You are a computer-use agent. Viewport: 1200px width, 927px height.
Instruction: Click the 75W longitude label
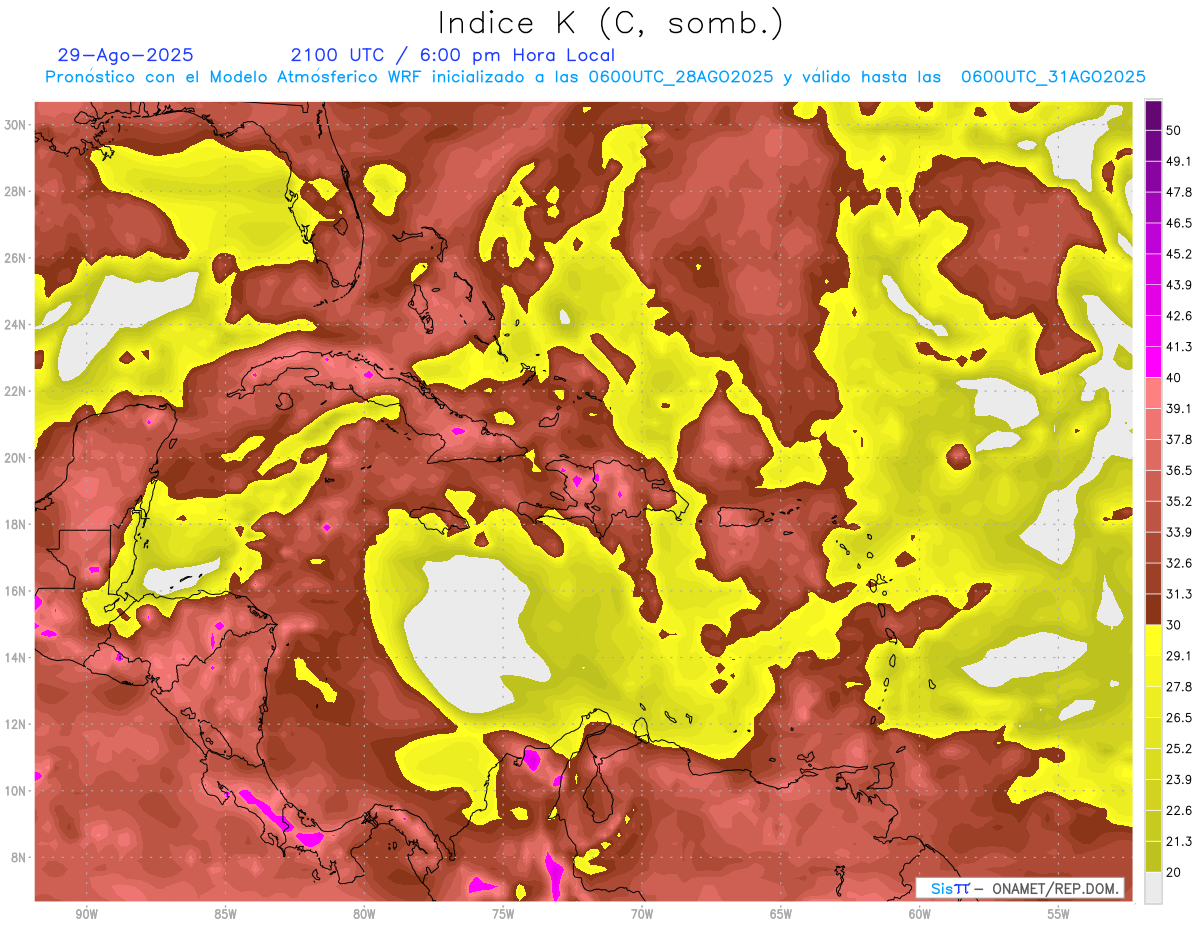coord(503,915)
